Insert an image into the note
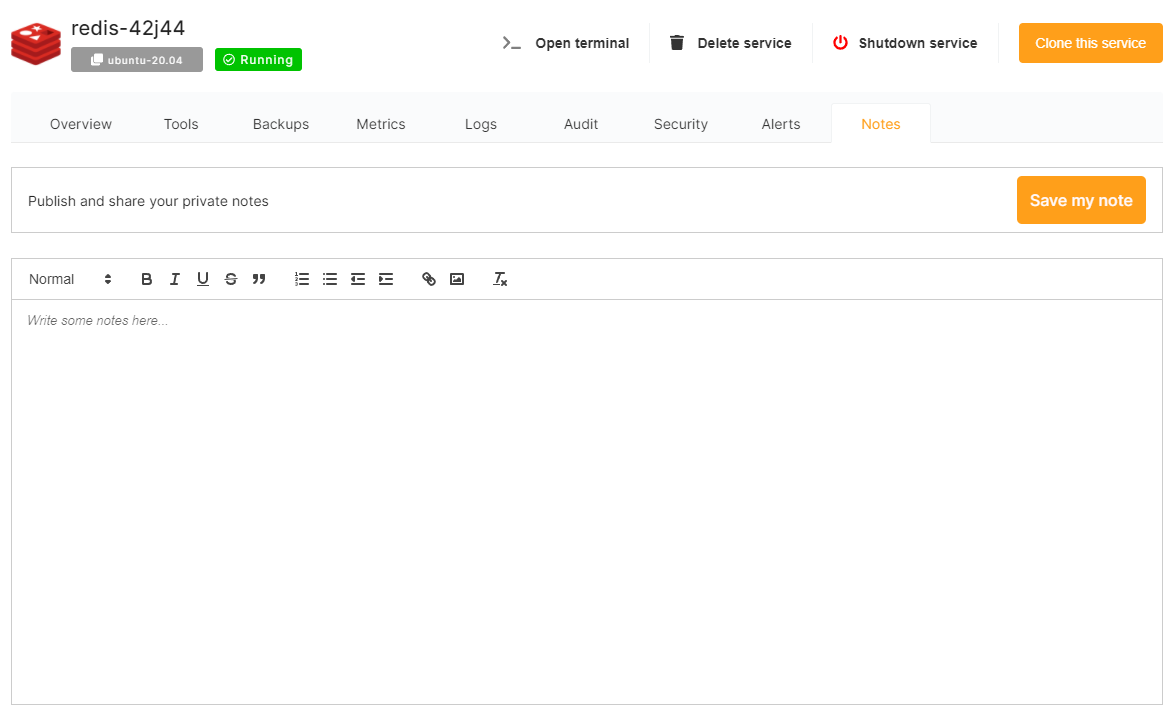 click(x=457, y=279)
